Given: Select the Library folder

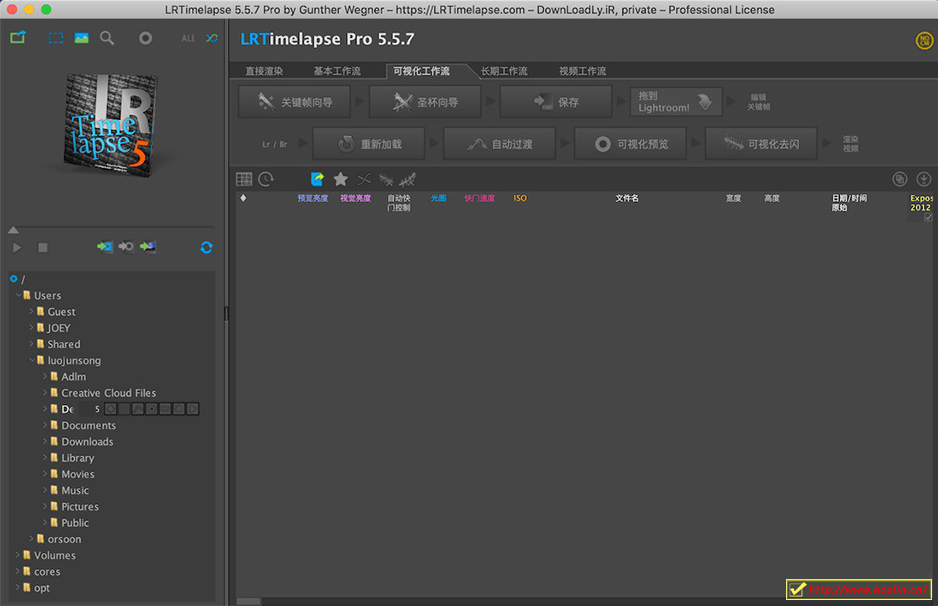Looking at the screenshot, I should [77, 458].
